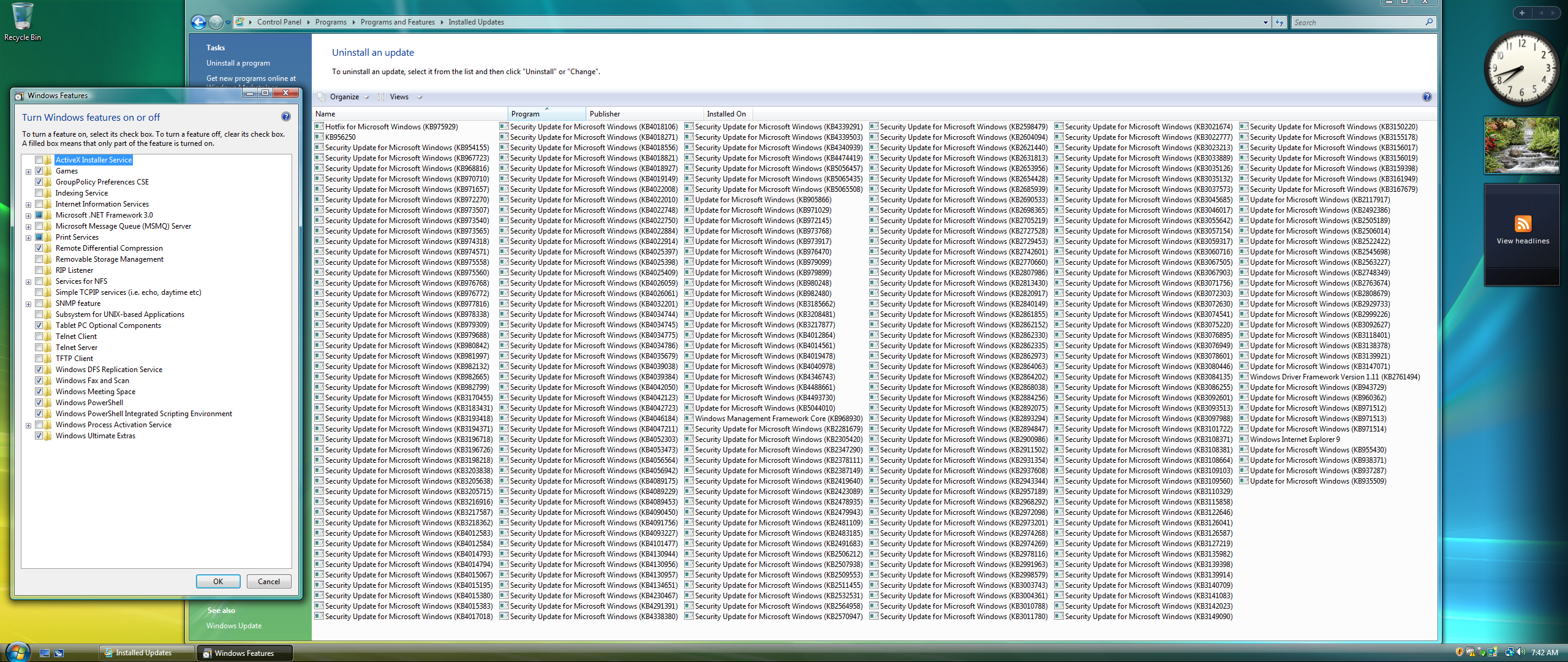1568x662 pixels.
Task: Expand the SNMP feature node
Action: click(28, 304)
